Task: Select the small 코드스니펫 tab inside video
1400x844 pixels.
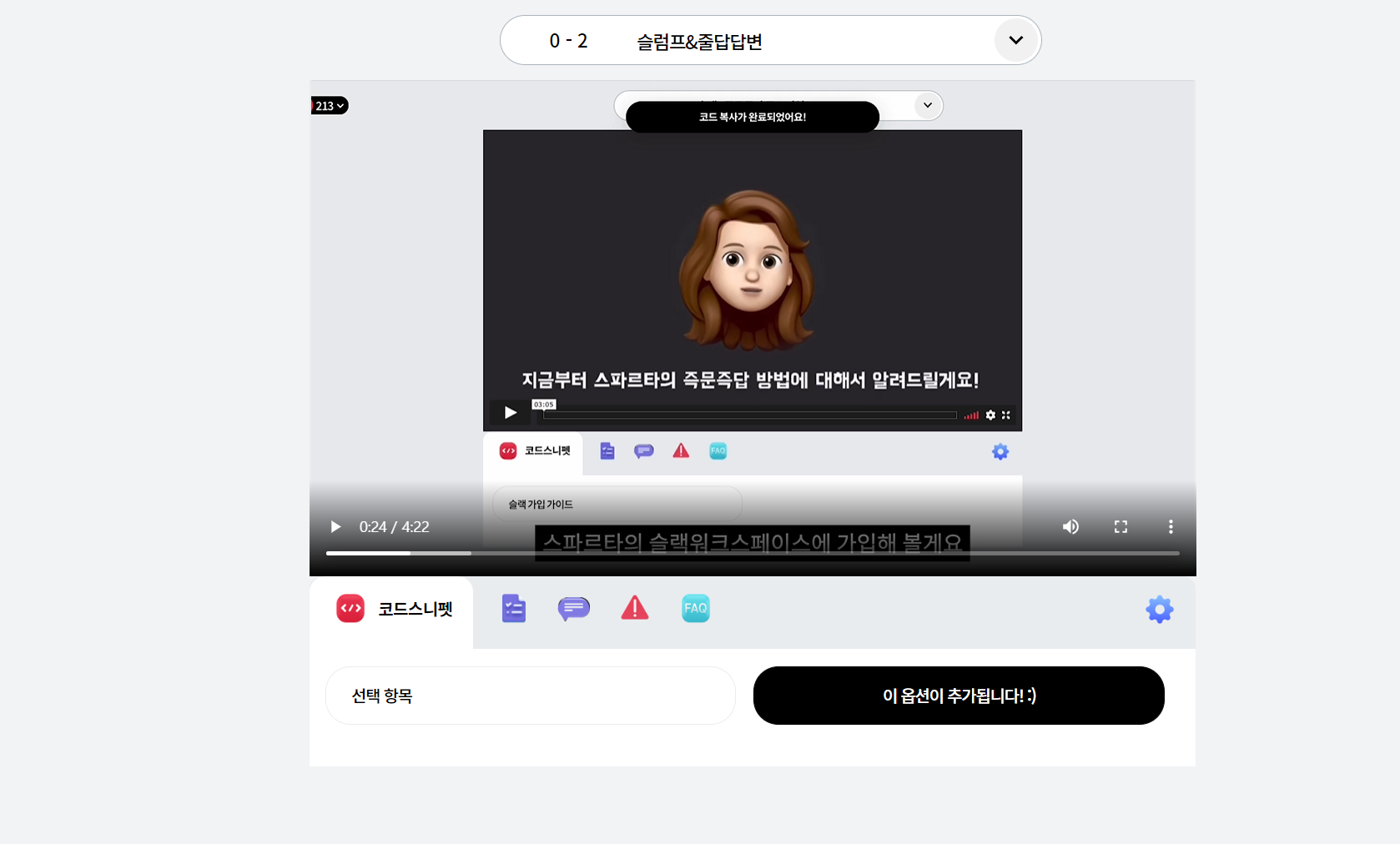Action: coord(534,452)
